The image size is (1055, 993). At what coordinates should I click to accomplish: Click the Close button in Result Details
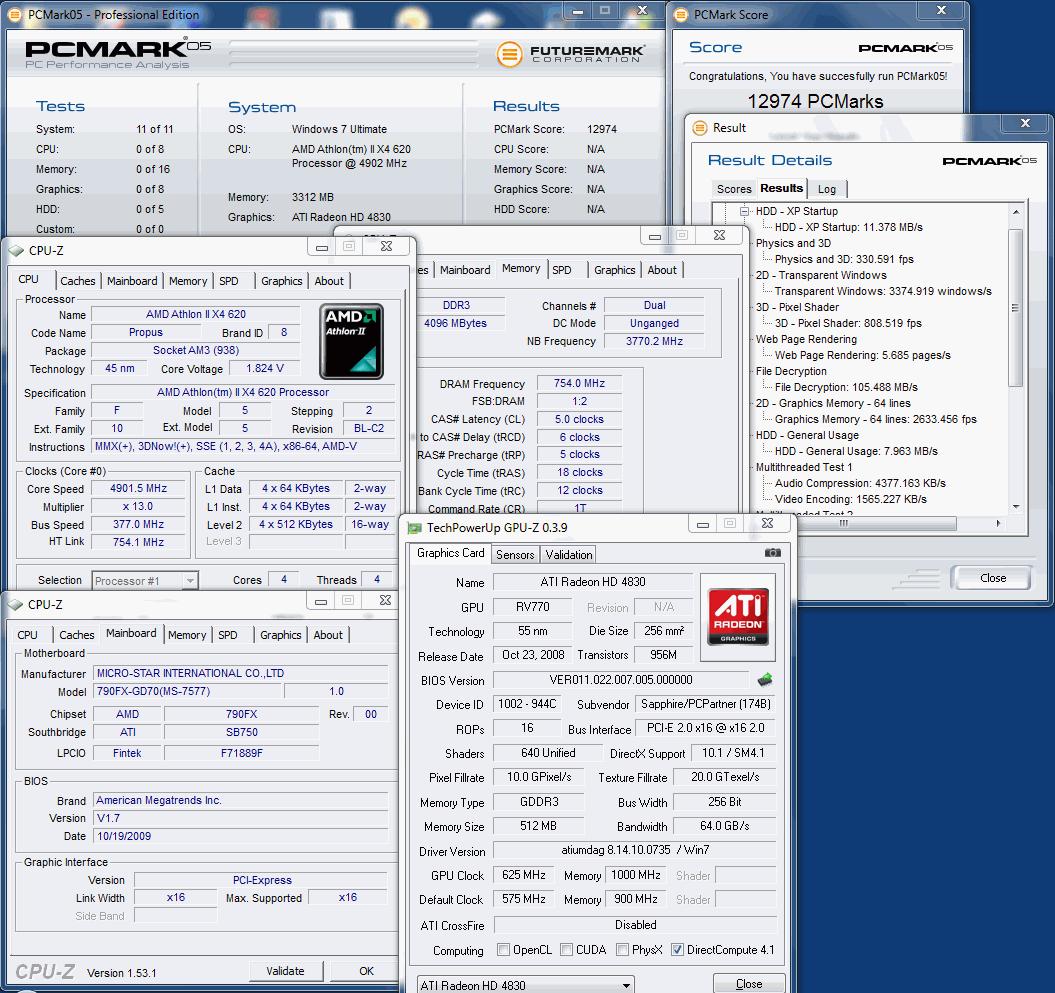point(992,578)
